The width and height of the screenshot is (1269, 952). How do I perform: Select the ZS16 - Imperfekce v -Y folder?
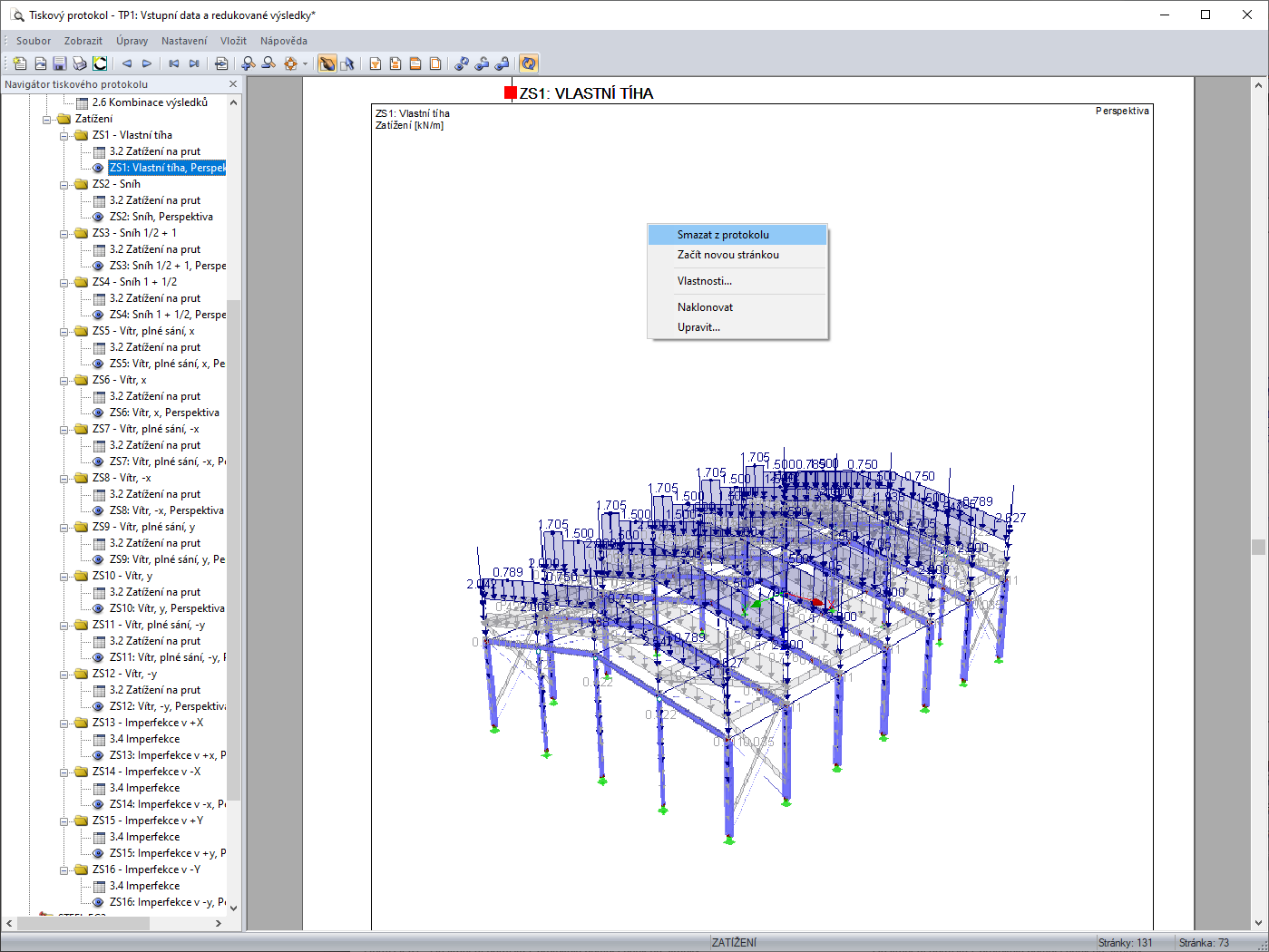(x=146, y=869)
